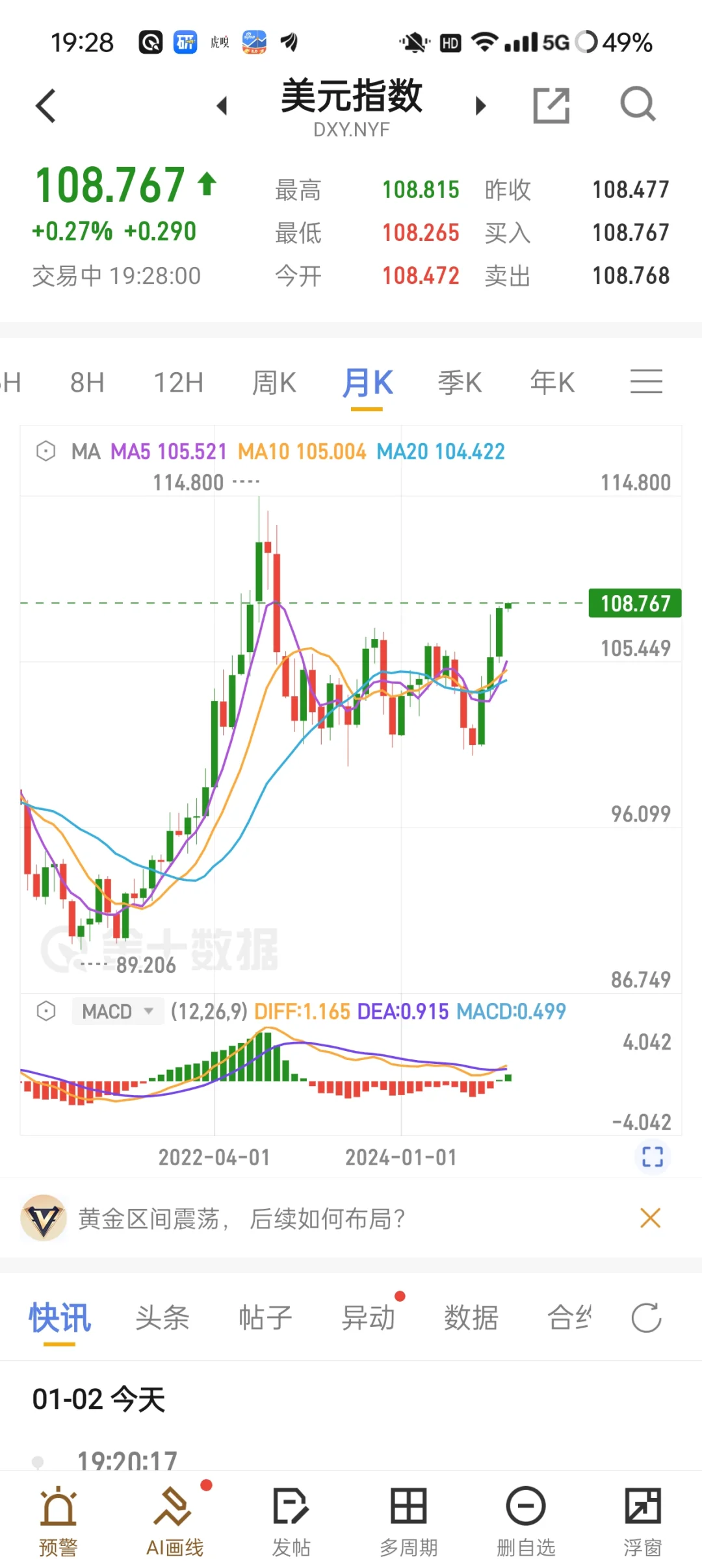702x1568 pixels.
Task: Tap the 交易中 19:28:00 status text
Action: point(116,276)
